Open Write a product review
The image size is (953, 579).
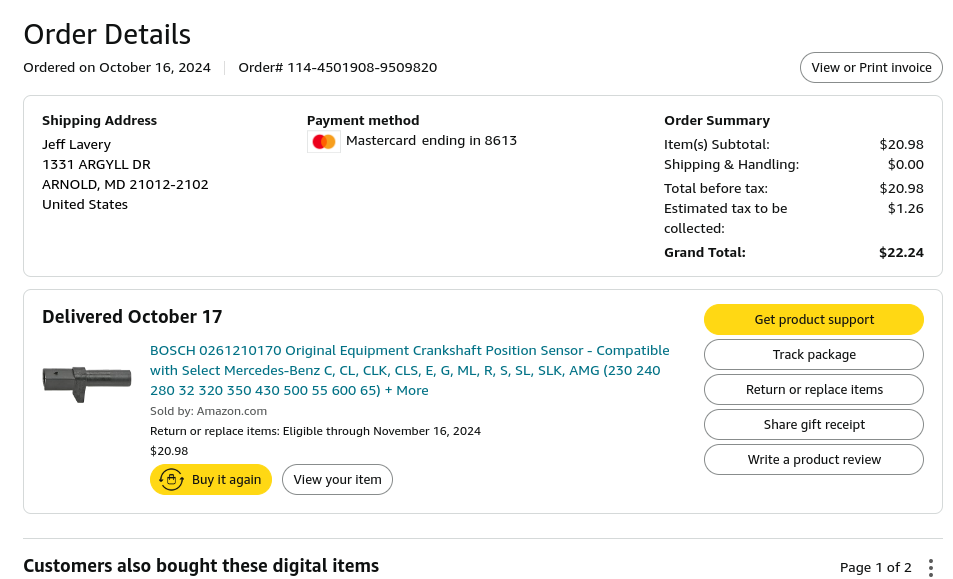point(813,460)
